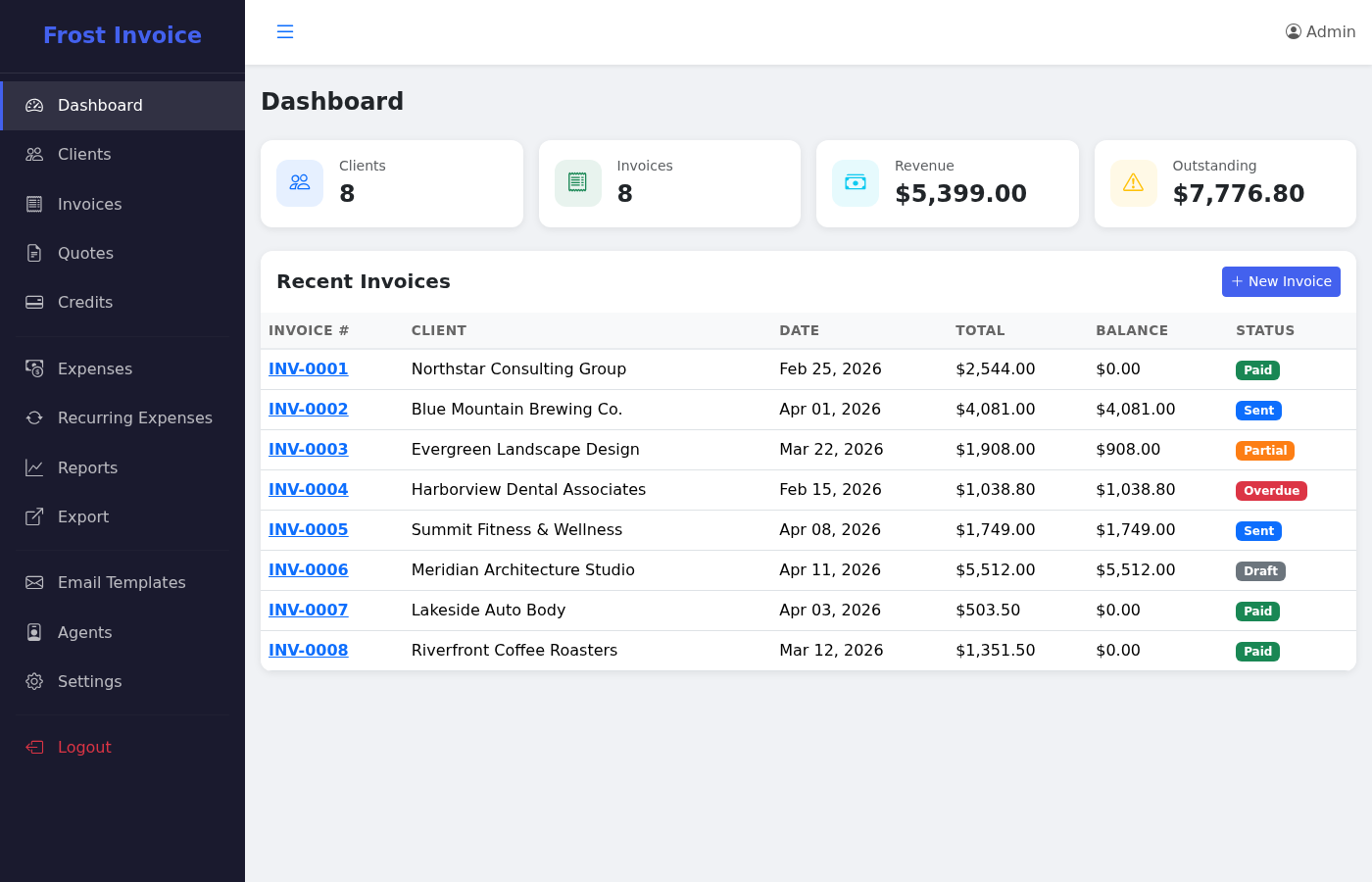Open the Invoices section via its icon
Image resolution: width=1372 pixels, height=882 pixels.
point(34,204)
